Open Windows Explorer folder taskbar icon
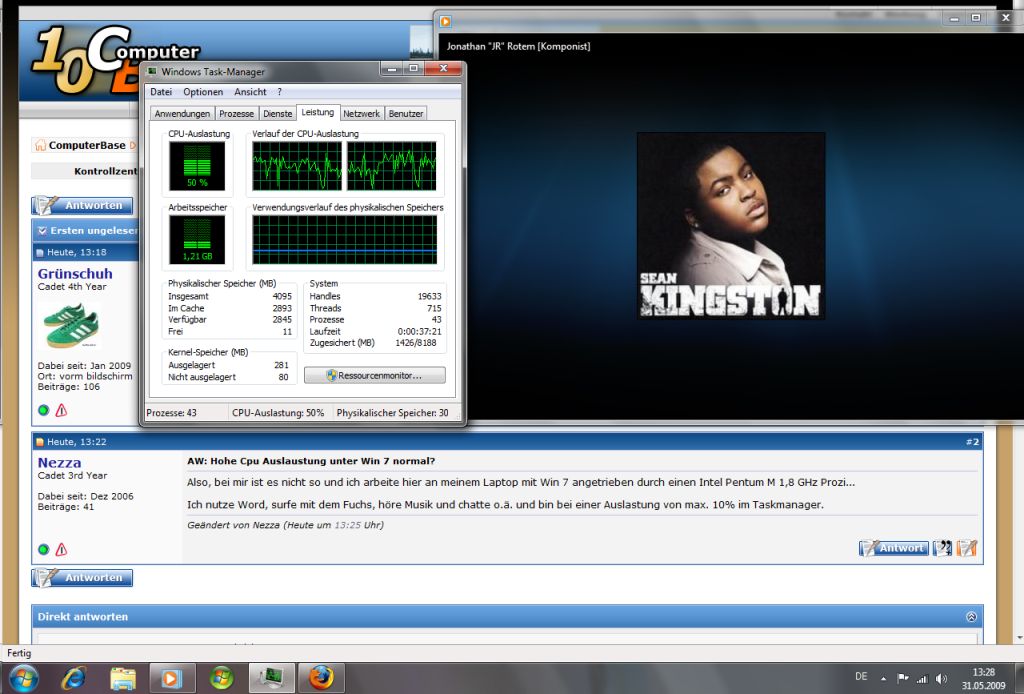This screenshot has width=1024, height=694. pyautogui.click(x=122, y=678)
